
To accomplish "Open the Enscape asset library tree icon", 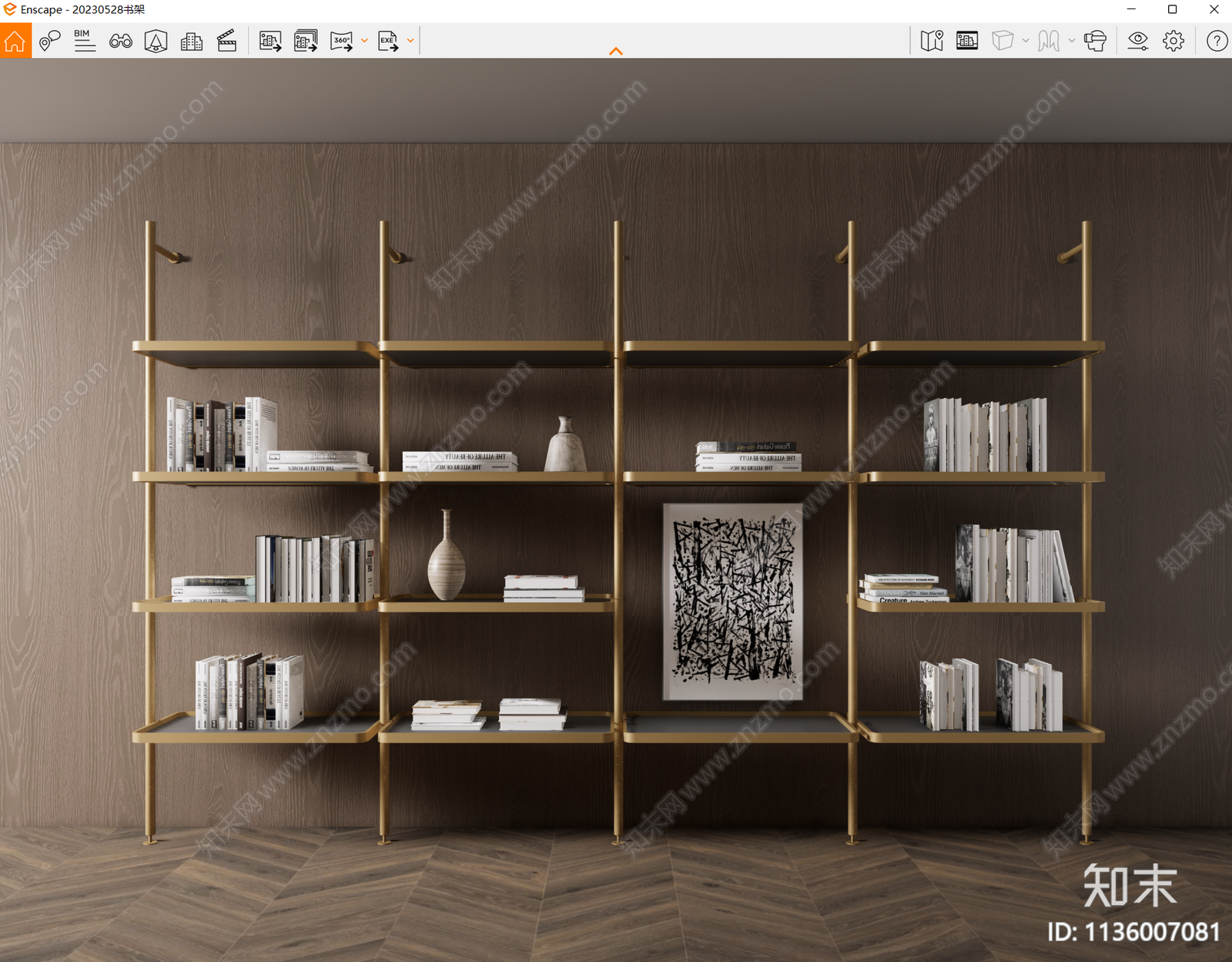I will (156, 41).
